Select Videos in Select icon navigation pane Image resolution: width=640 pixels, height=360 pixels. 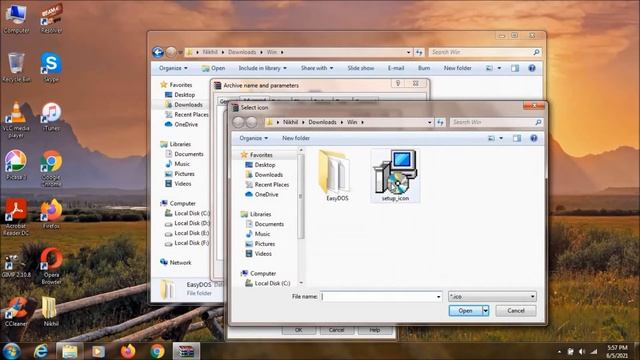(263, 253)
